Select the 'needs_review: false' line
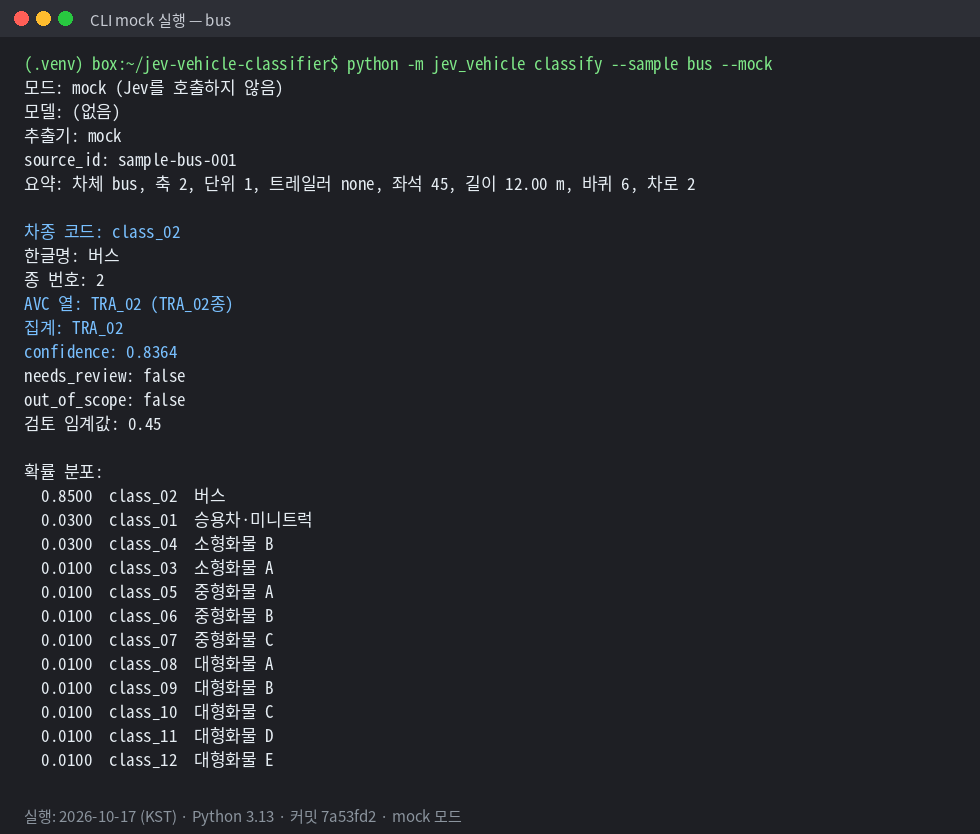This screenshot has height=834, width=980. pos(104,376)
